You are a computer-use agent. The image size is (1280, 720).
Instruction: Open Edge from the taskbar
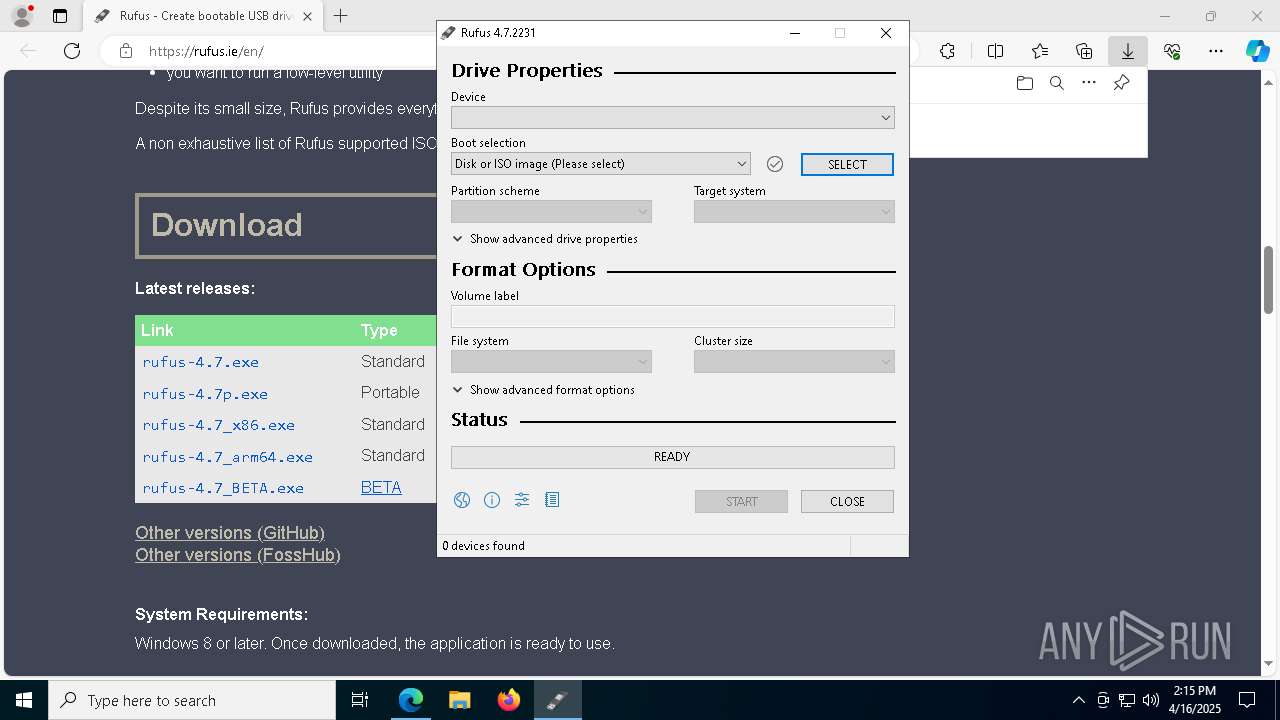[411, 700]
